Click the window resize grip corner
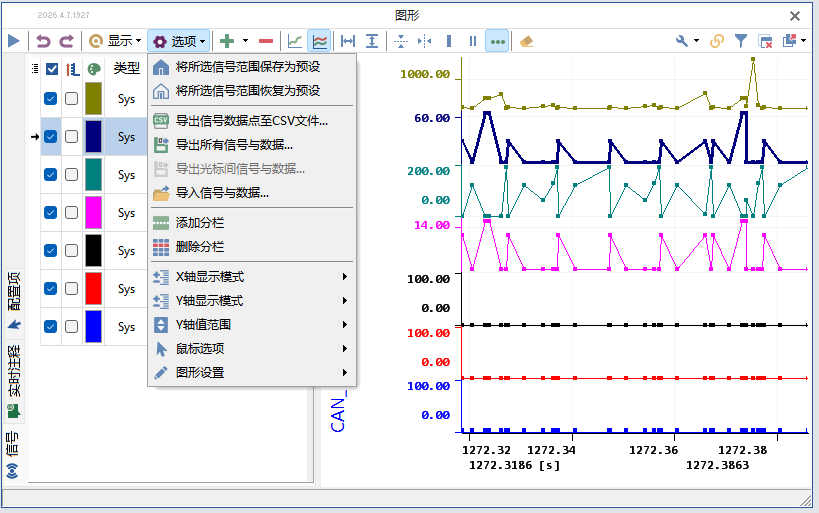The width and height of the screenshot is (819, 513). tap(805, 500)
